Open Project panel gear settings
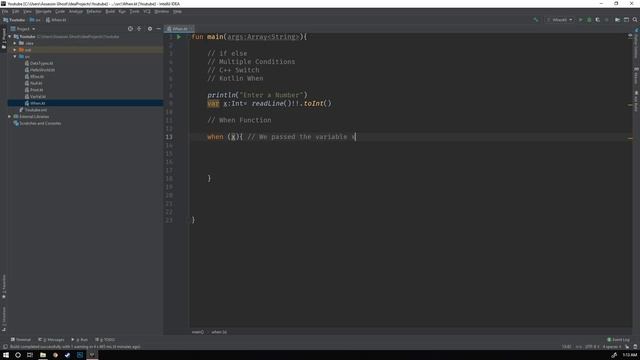The image size is (640, 360). [150, 29]
